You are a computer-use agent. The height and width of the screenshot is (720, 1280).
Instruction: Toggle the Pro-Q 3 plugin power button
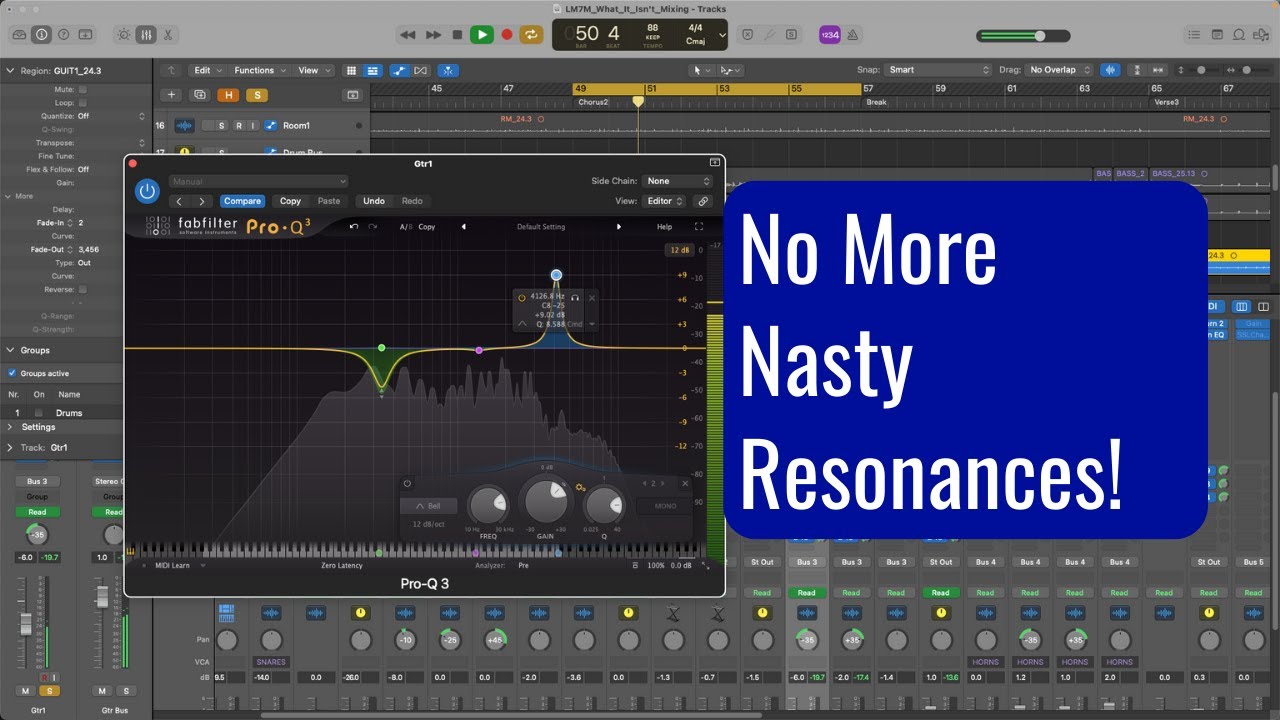pos(148,191)
